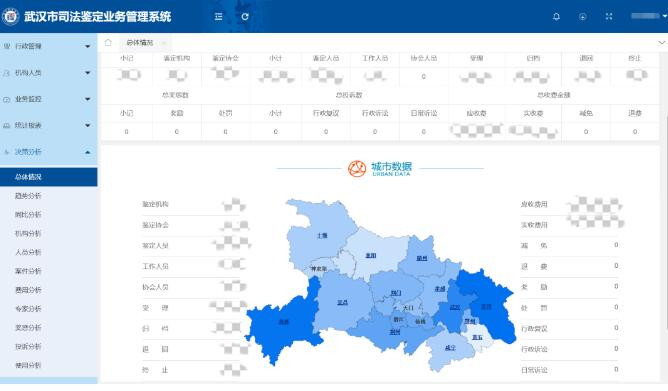Click the system emblem logo
Screen dimensions: 668x391
click(10, 16)
